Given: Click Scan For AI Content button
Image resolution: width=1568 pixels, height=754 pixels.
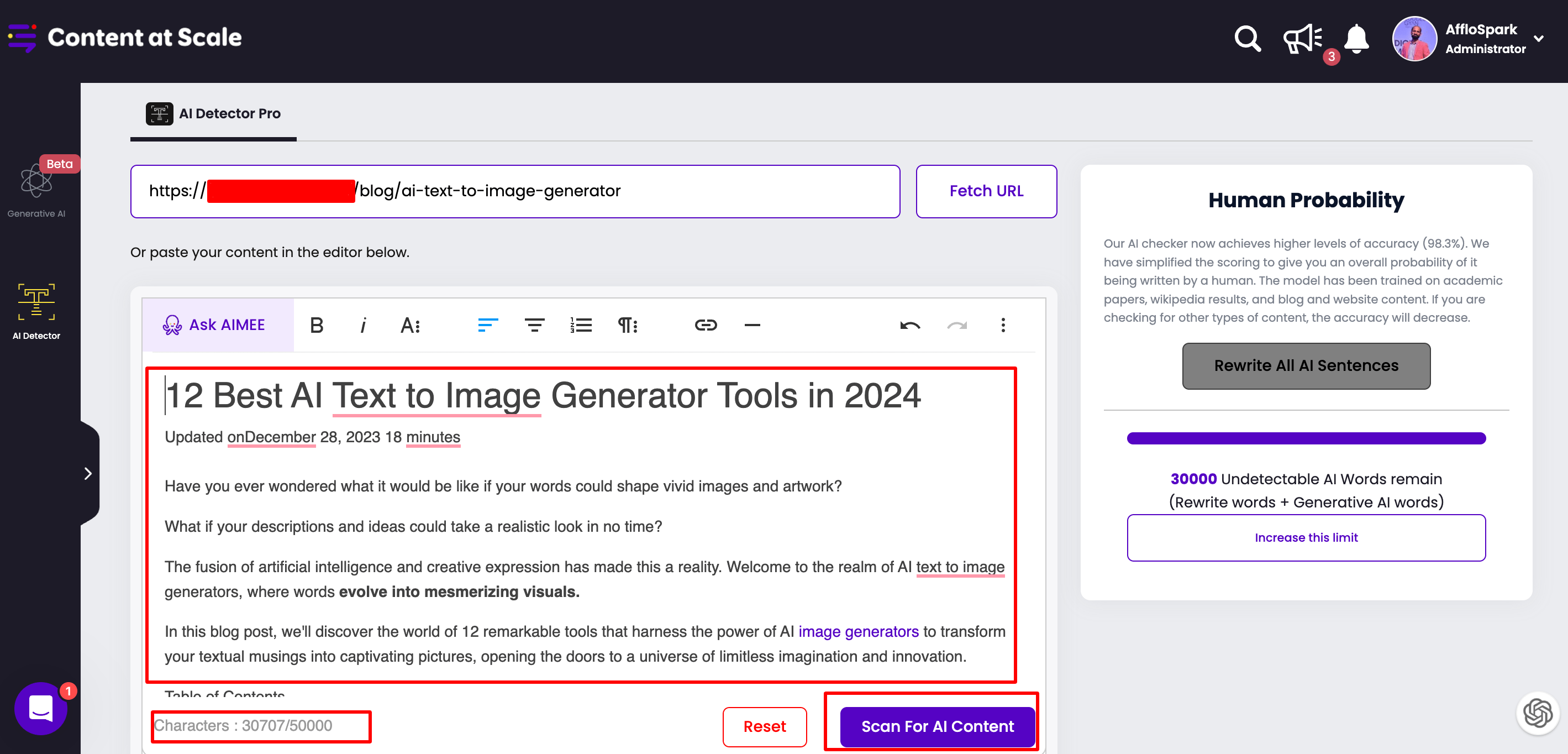Looking at the screenshot, I should coord(937,726).
